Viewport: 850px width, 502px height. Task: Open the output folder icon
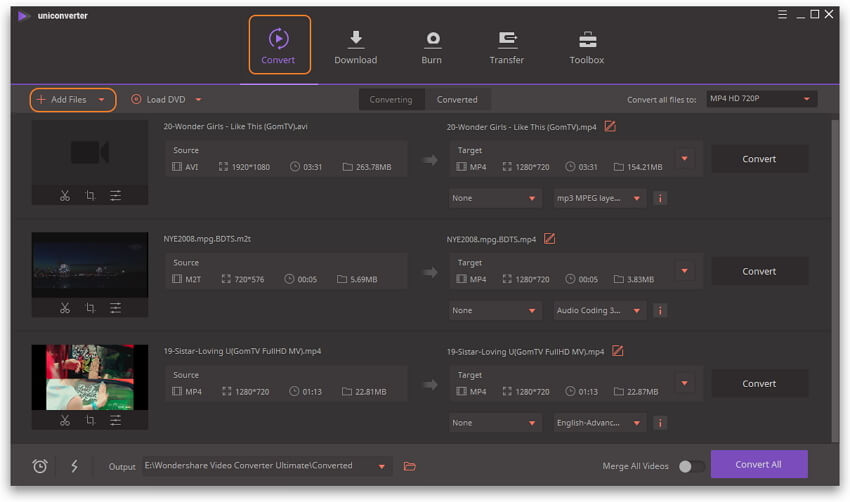coord(410,466)
